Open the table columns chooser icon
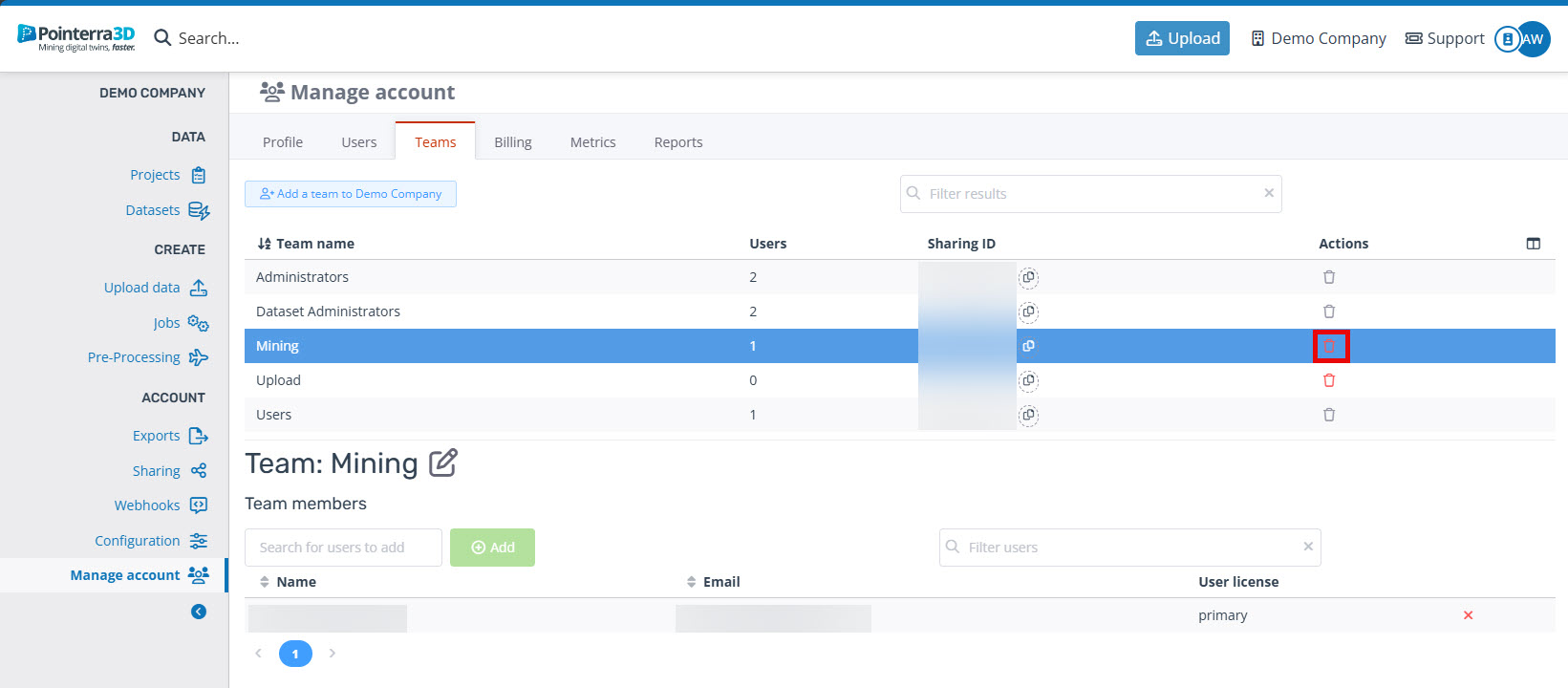This screenshot has height=688, width=1568. pos(1534,244)
